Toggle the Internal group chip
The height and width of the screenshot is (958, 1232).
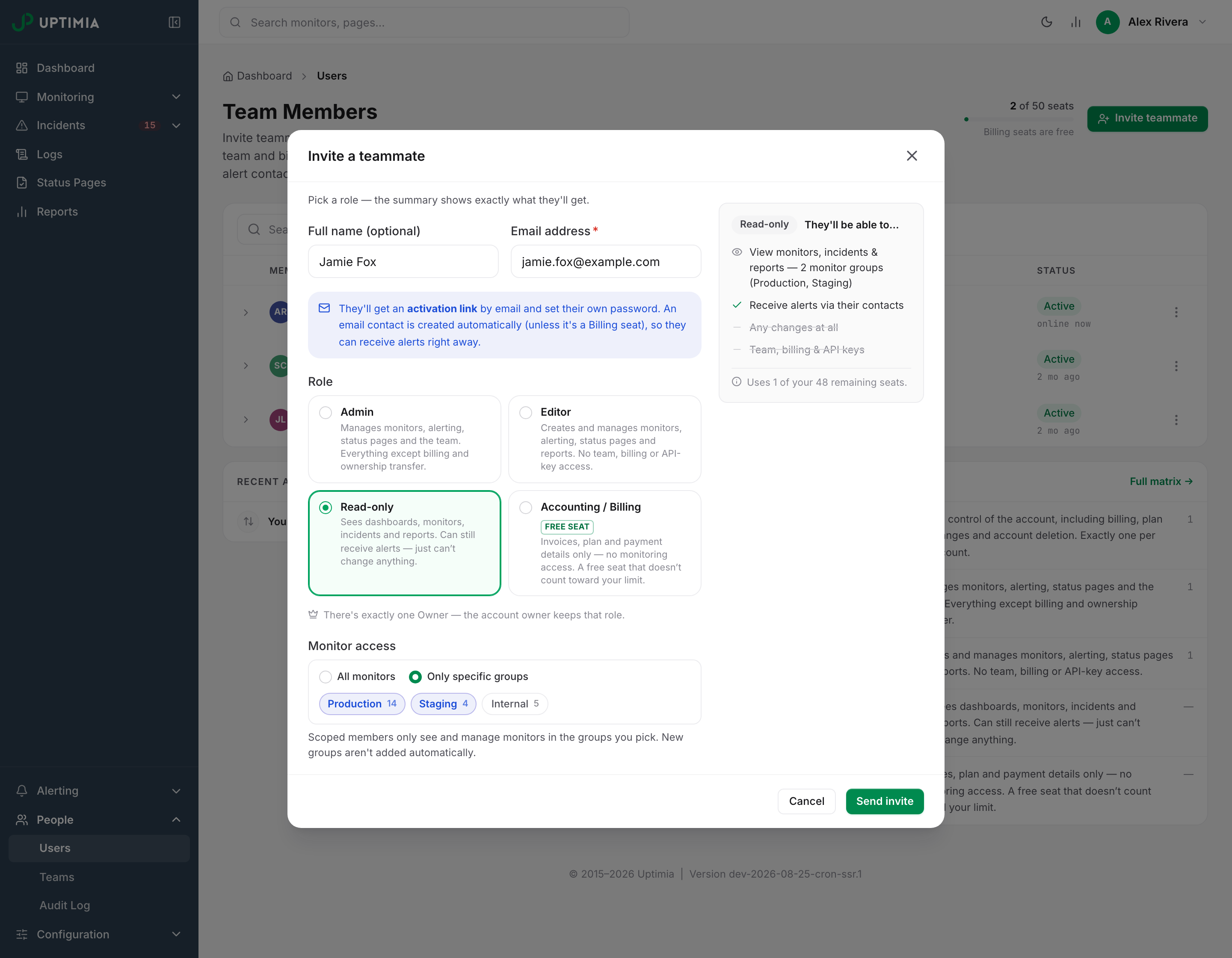515,704
